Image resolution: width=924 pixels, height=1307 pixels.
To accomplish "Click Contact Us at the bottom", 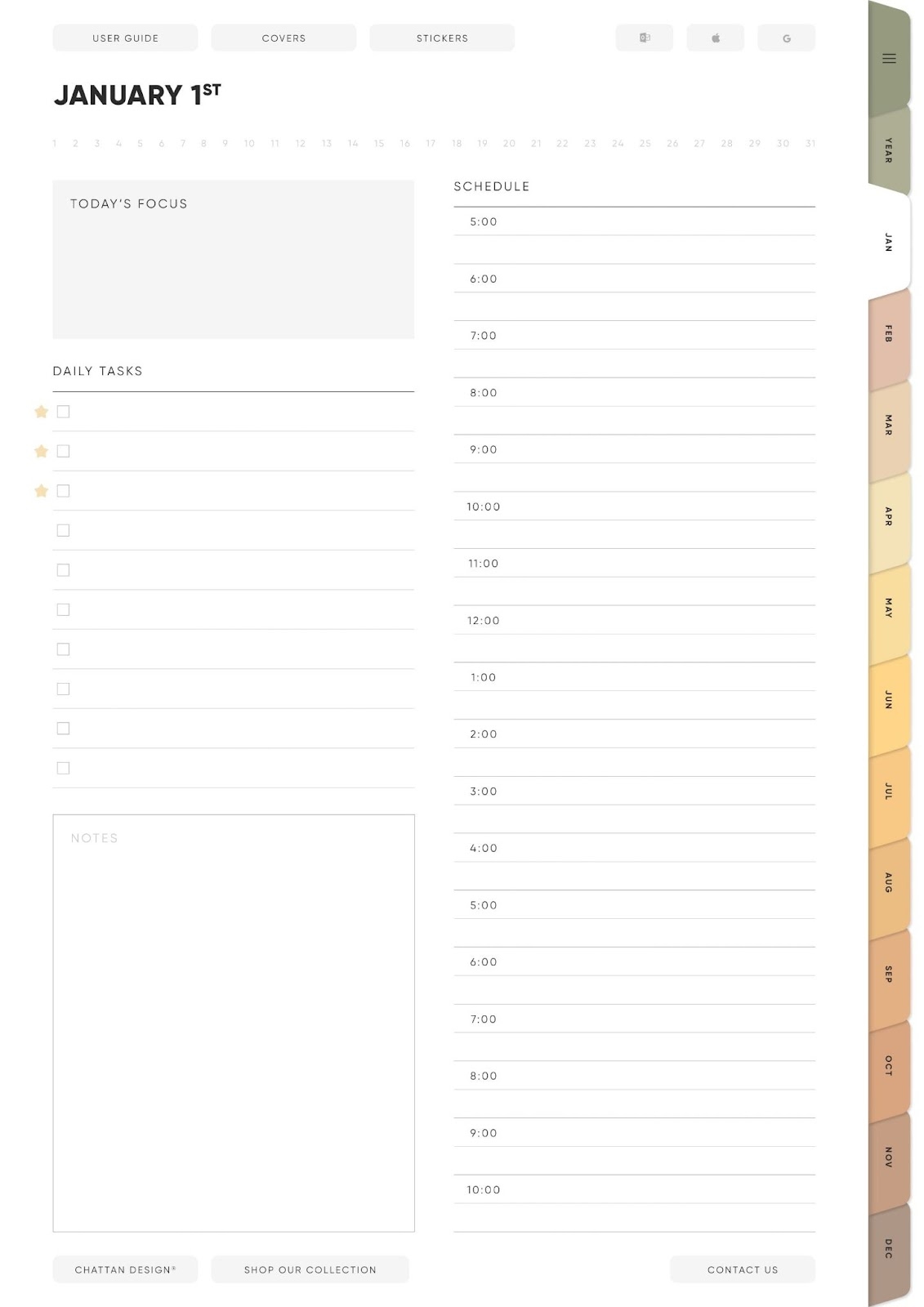I will [x=743, y=1269].
